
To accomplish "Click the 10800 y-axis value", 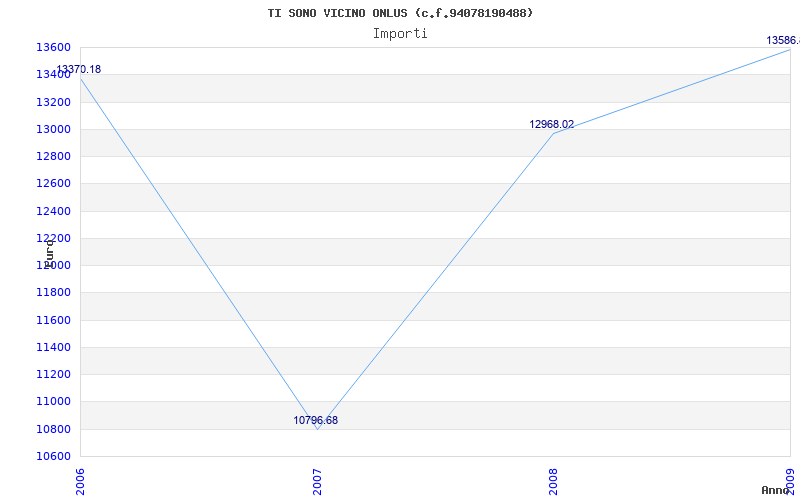I will tap(53, 429).
